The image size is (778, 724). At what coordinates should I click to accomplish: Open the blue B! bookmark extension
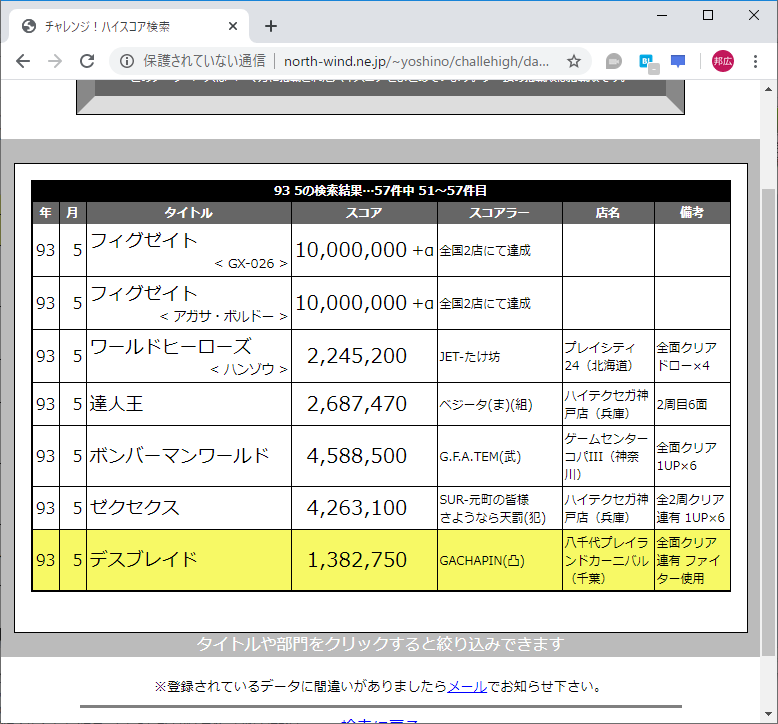pyautogui.click(x=648, y=63)
